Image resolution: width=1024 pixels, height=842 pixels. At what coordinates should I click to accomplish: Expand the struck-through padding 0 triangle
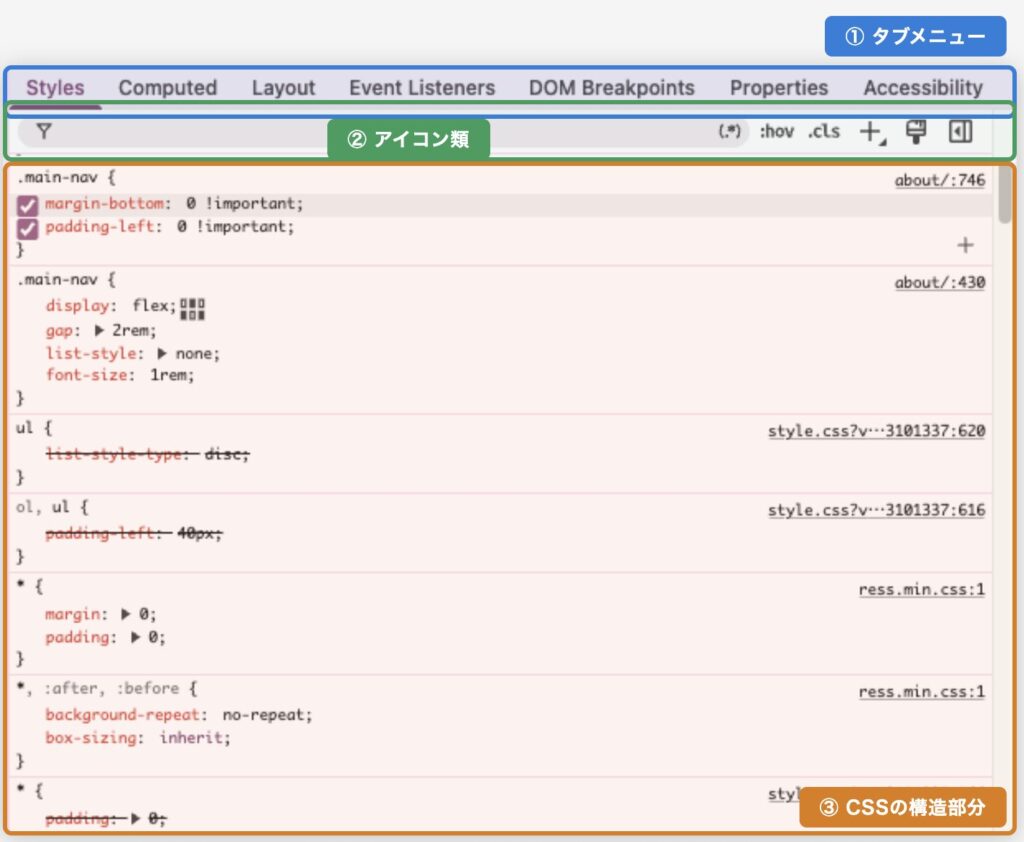click(135, 818)
